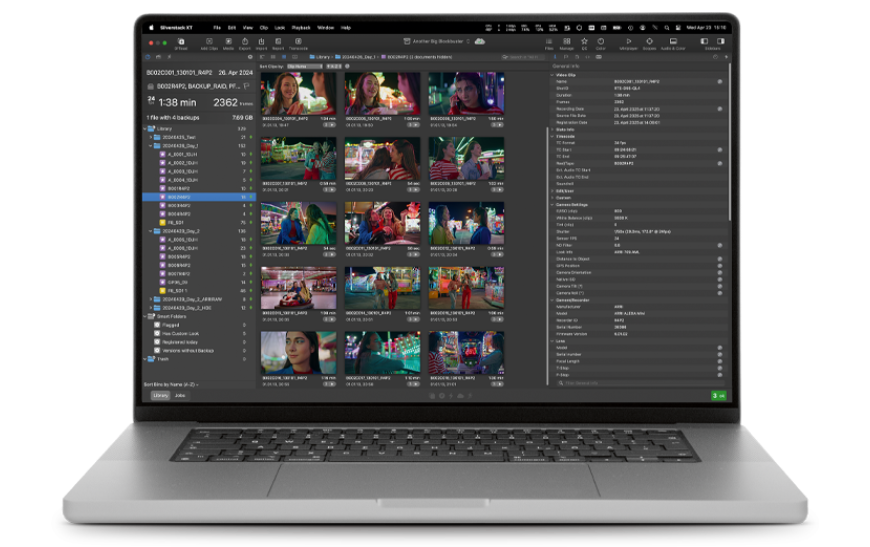Open the Help menu
870x547 pixels.
[x=346, y=28]
